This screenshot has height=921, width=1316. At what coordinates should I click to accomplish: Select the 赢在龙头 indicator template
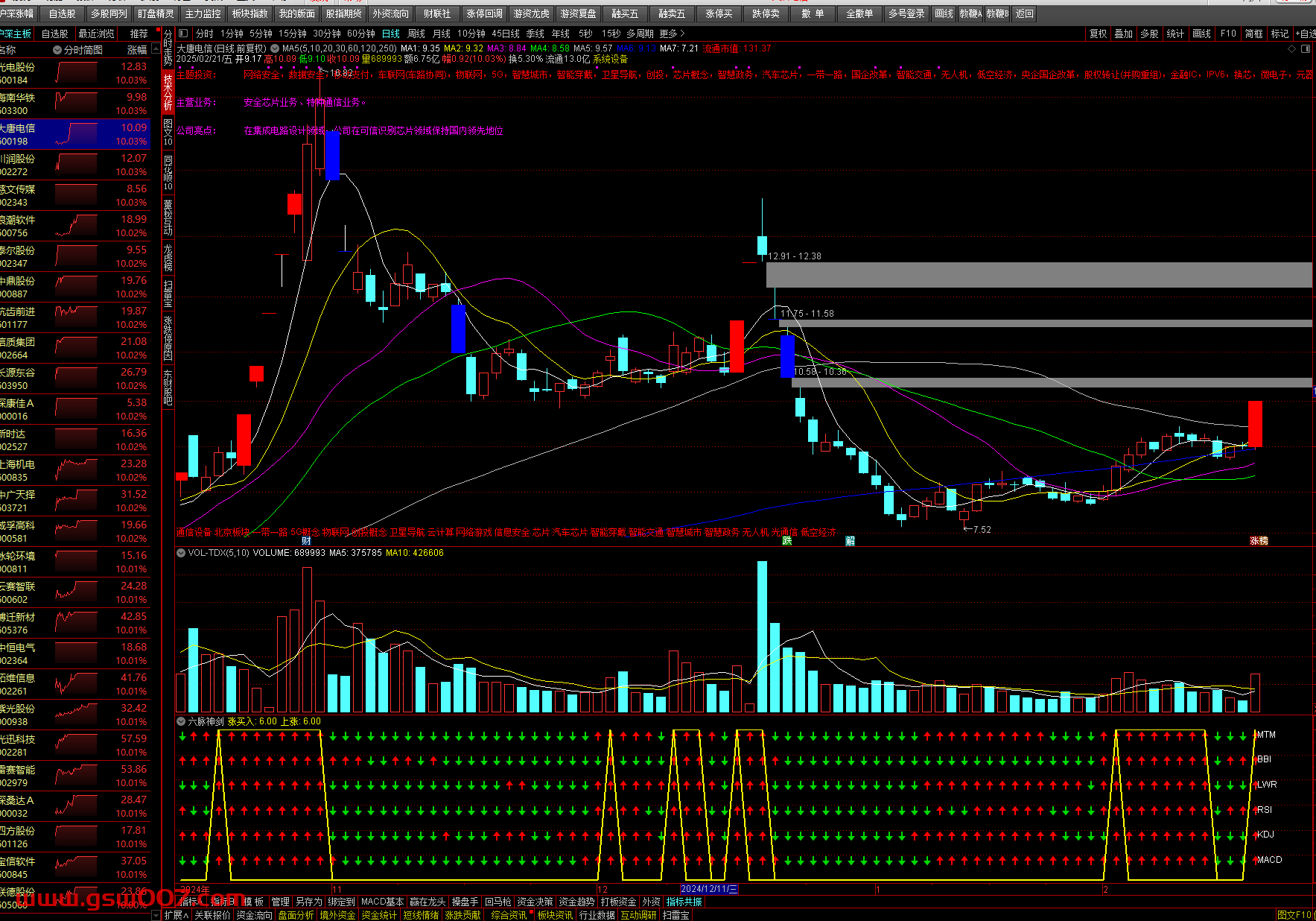pyautogui.click(x=427, y=902)
